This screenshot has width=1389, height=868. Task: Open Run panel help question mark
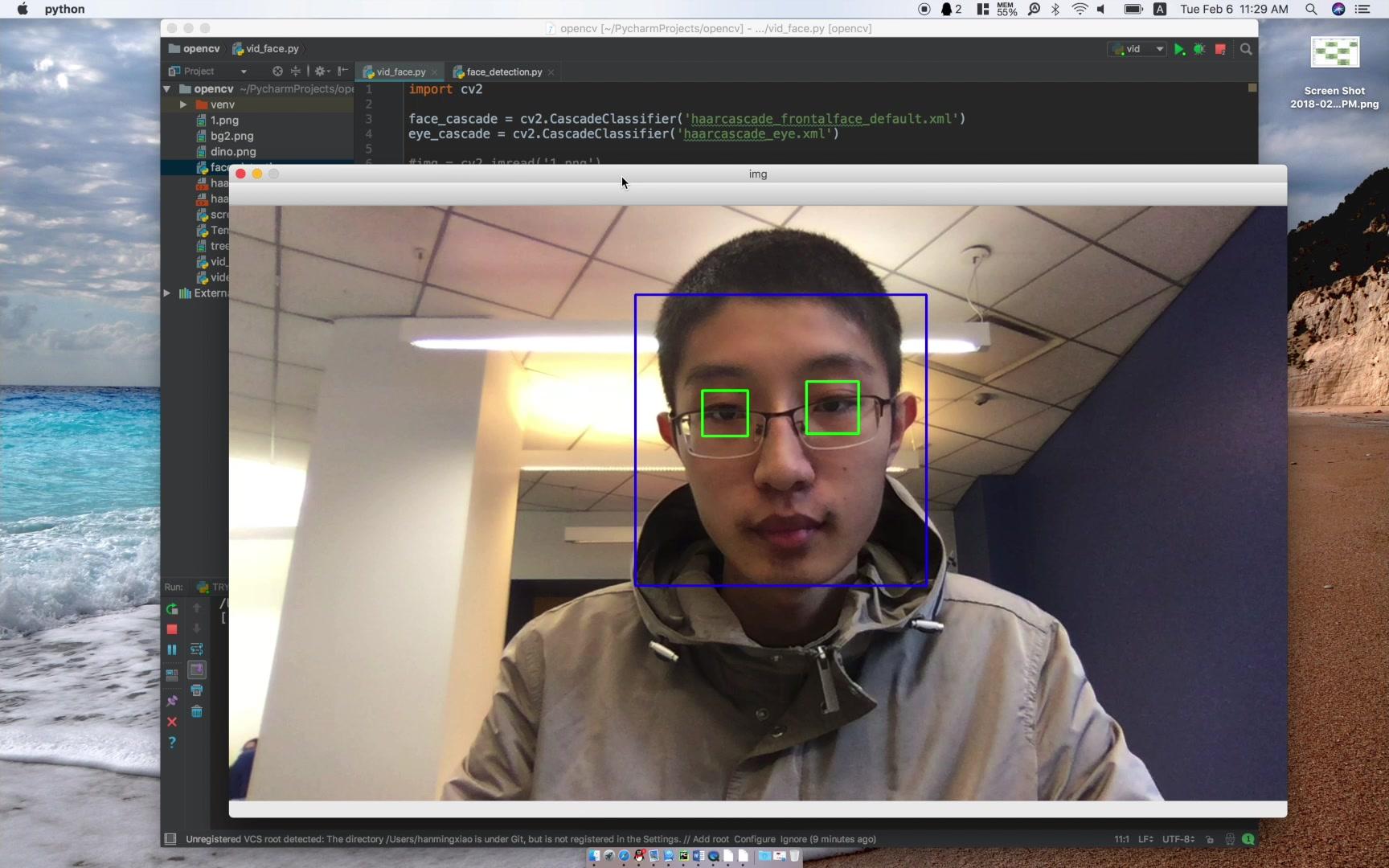[172, 743]
